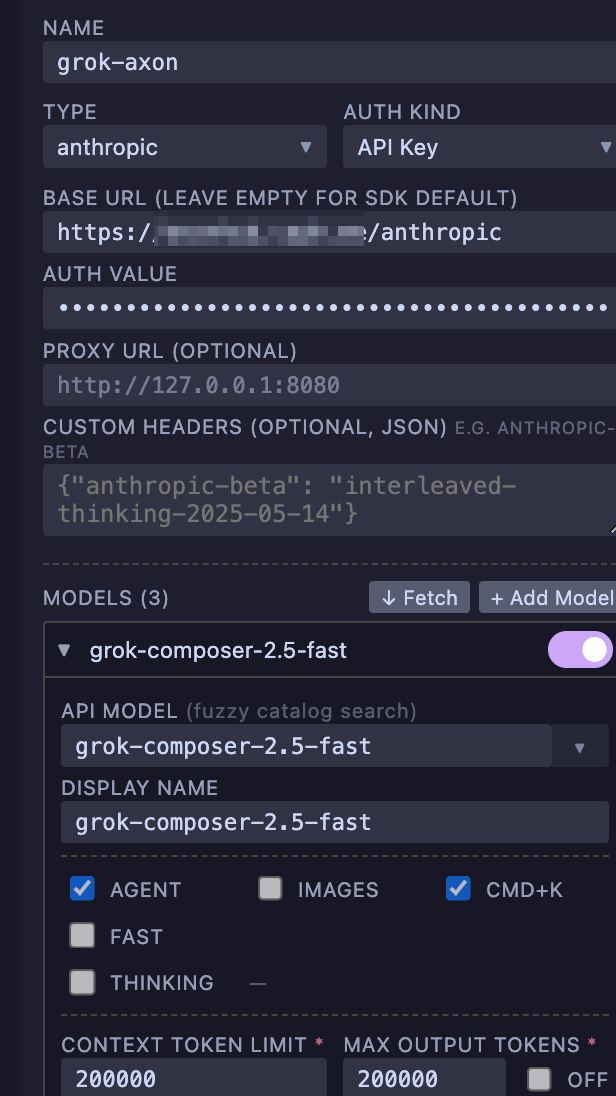The image size is (616, 1096).
Task: Check the FAST checkbox
Action: pyautogui.click(x=82, y=935)
